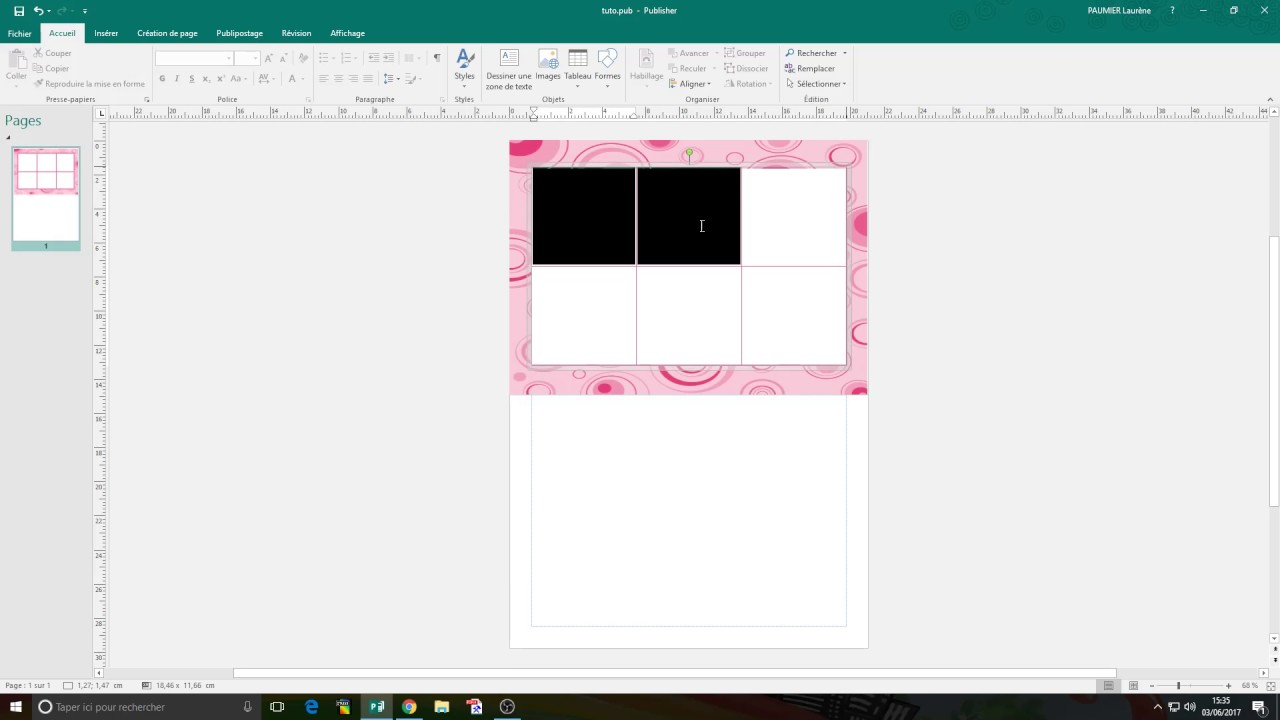The image size is (1280, 720).
Task: Collapse the ribbon with the chevron
Action: point(1270,99)
